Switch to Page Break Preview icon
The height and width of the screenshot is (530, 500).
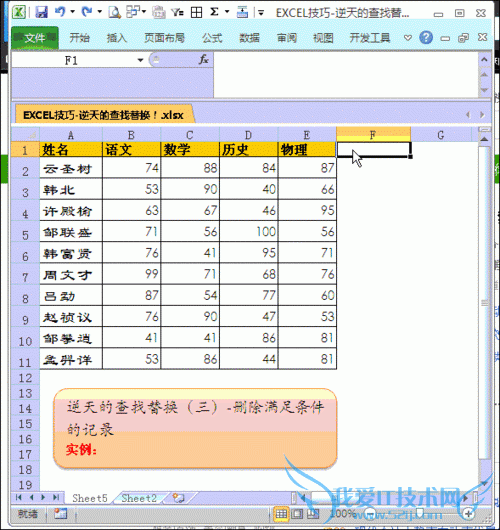tap(313, 514)
